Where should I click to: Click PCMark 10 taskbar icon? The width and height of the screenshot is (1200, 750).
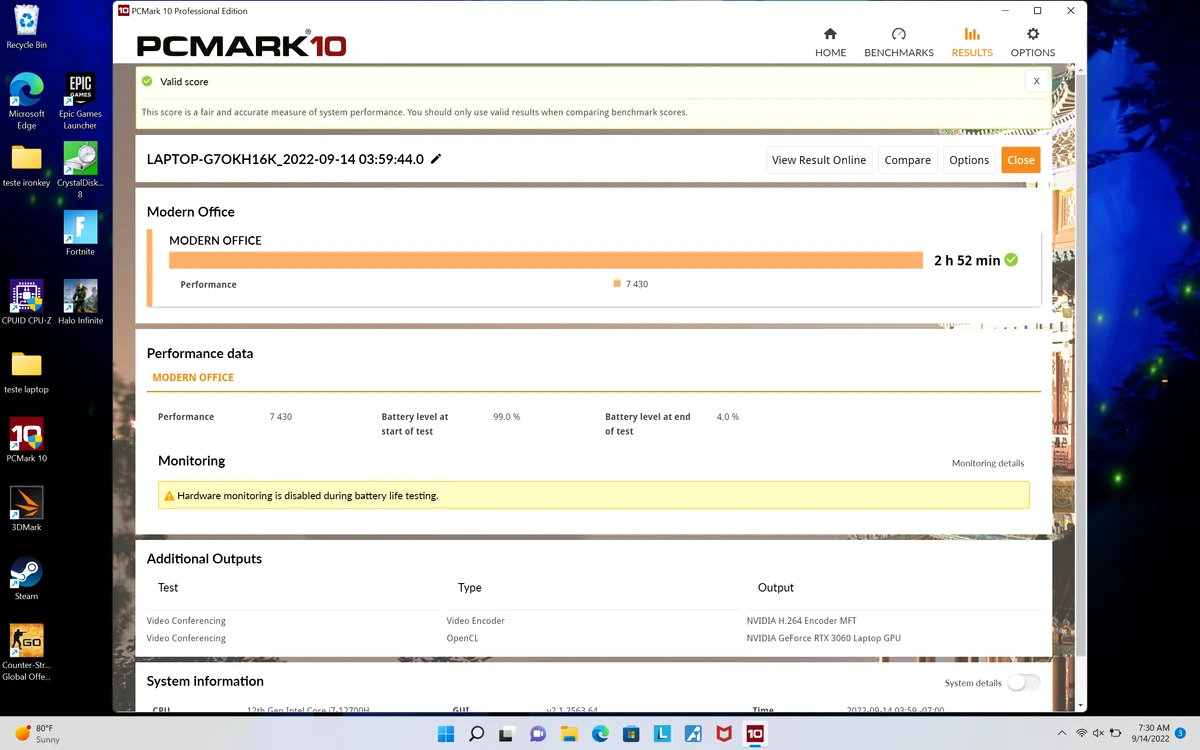click(x=755, y=733)
